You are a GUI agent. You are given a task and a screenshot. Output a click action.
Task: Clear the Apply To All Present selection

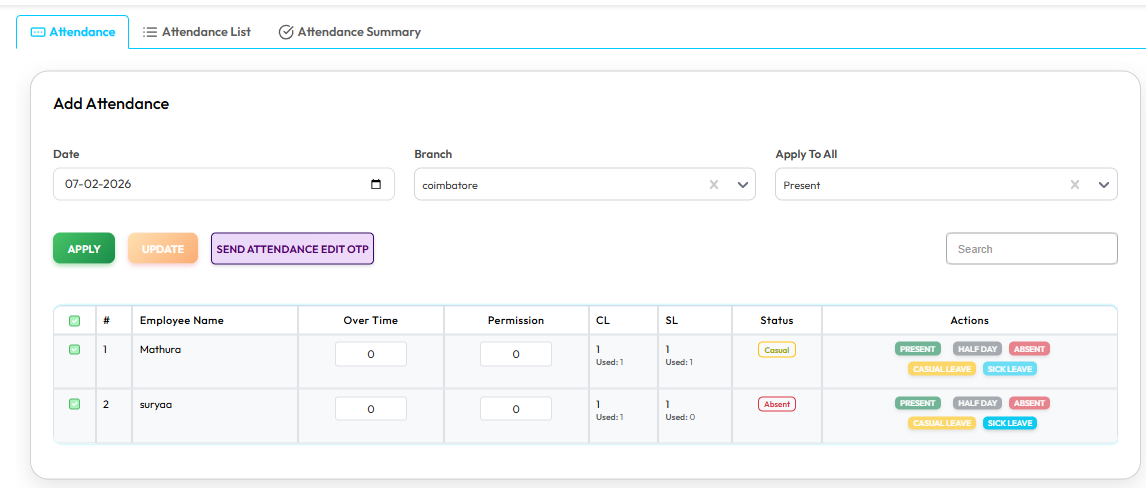coord(1075,185)
